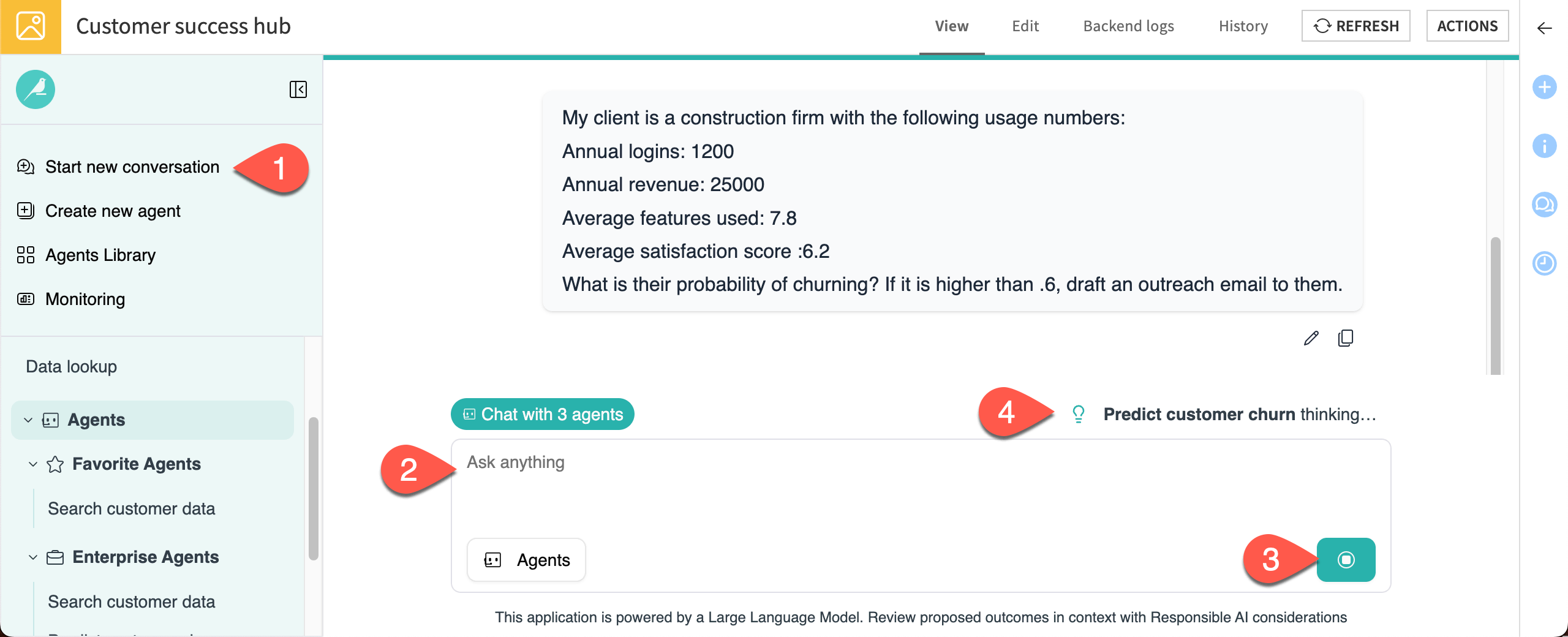Open the ACTIONS menu button

(1467, 26)
